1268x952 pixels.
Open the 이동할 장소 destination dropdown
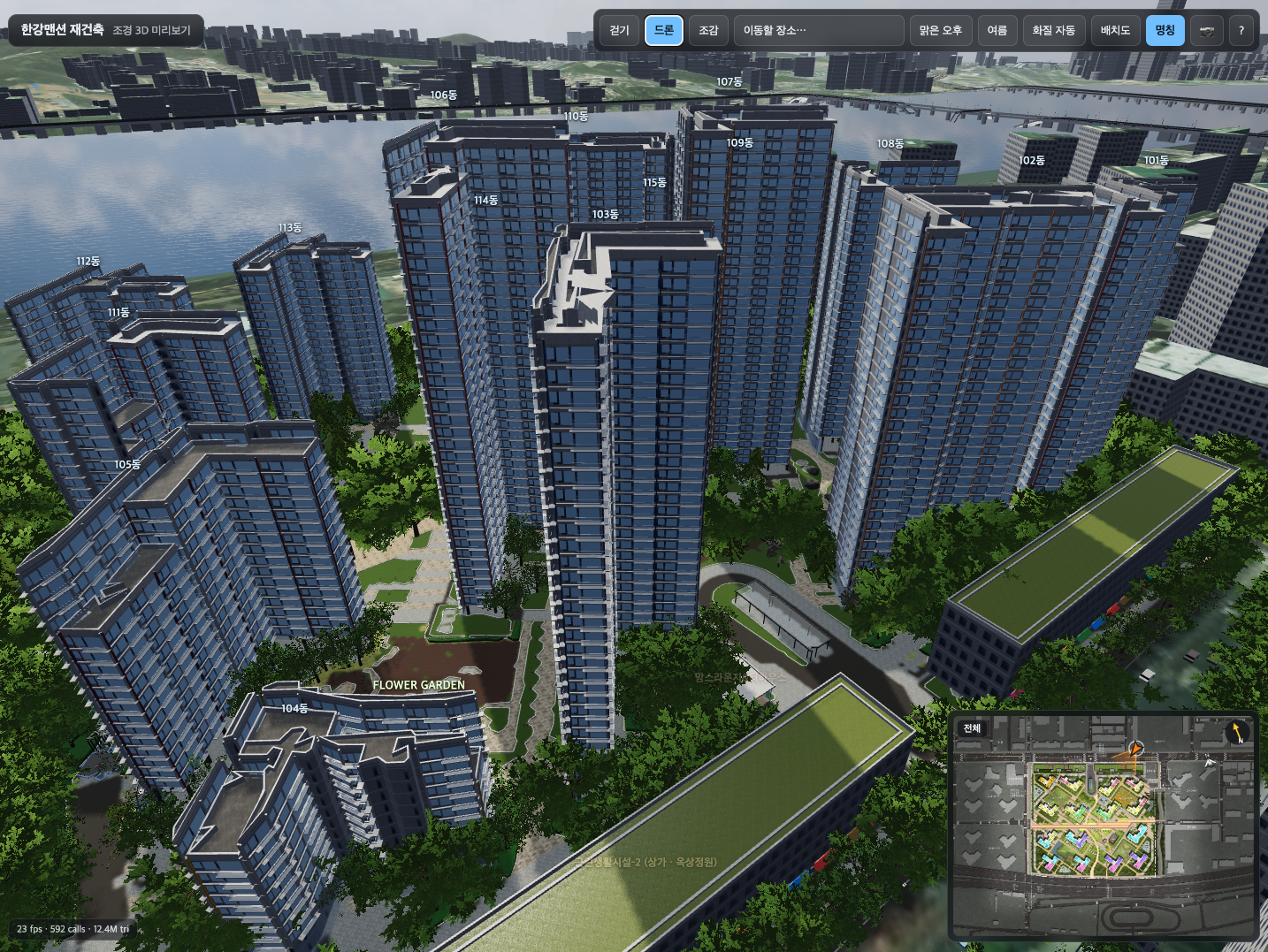coord(819,30)
